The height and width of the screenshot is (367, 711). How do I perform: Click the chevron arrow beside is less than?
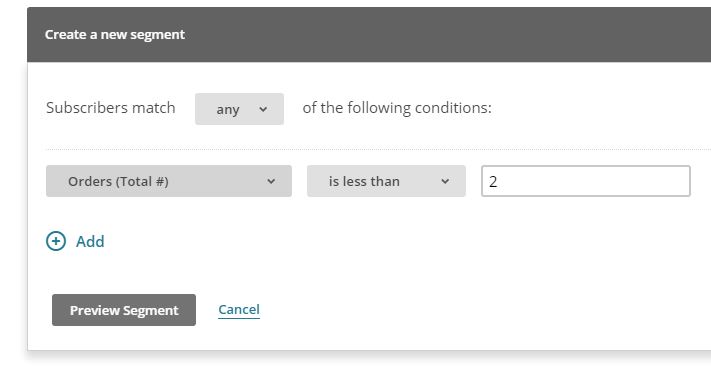coord(445,181)
